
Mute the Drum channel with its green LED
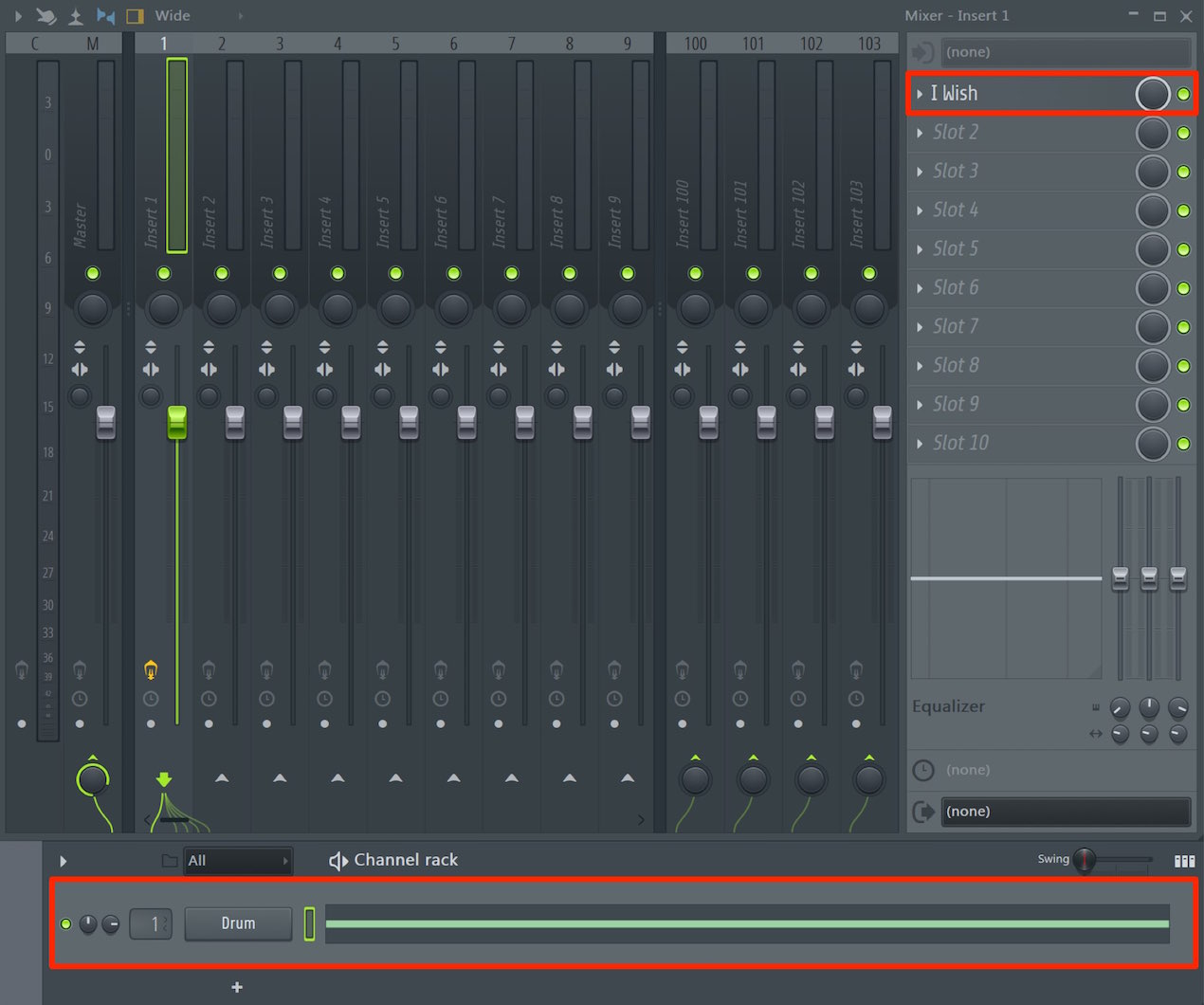click(x=65, y=923)
